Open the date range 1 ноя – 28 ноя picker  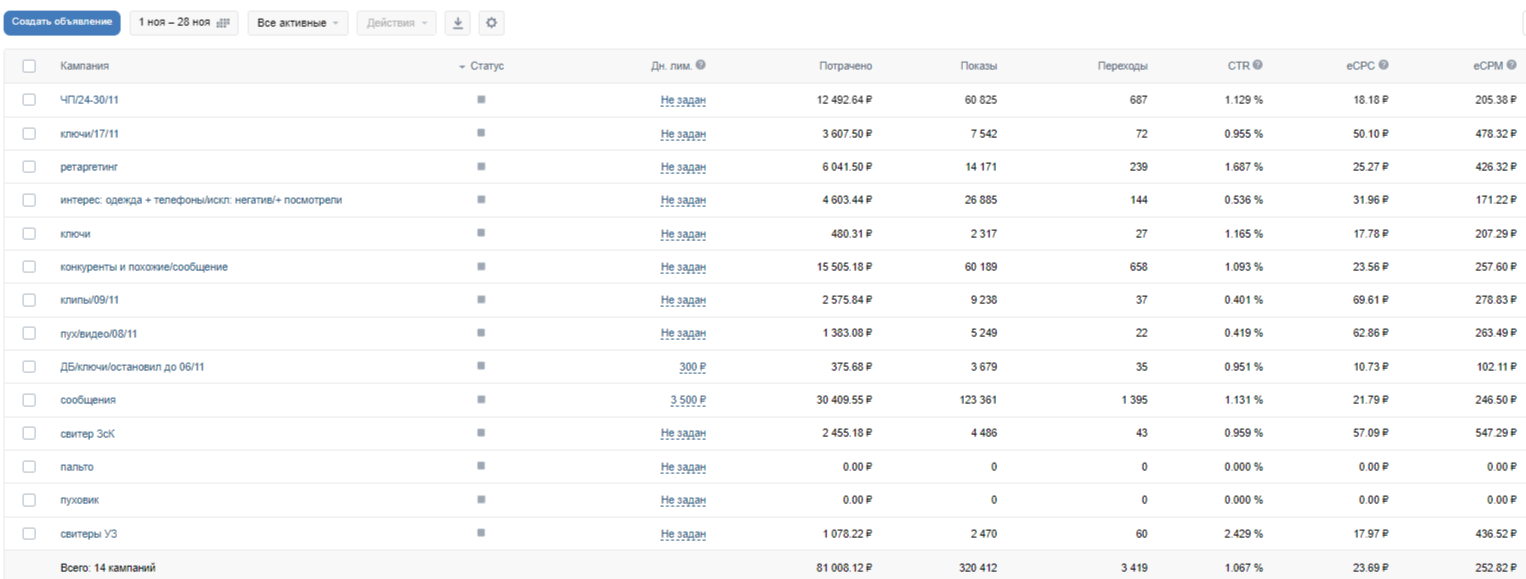coord(183,22)
